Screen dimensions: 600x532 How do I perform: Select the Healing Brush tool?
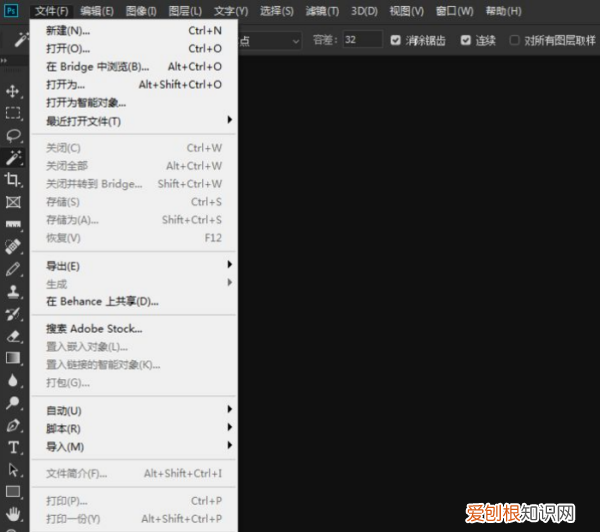[13, 246]
